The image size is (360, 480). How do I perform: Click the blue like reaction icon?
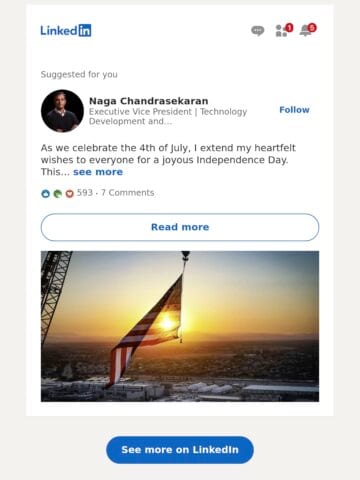(x=45, y=193)
